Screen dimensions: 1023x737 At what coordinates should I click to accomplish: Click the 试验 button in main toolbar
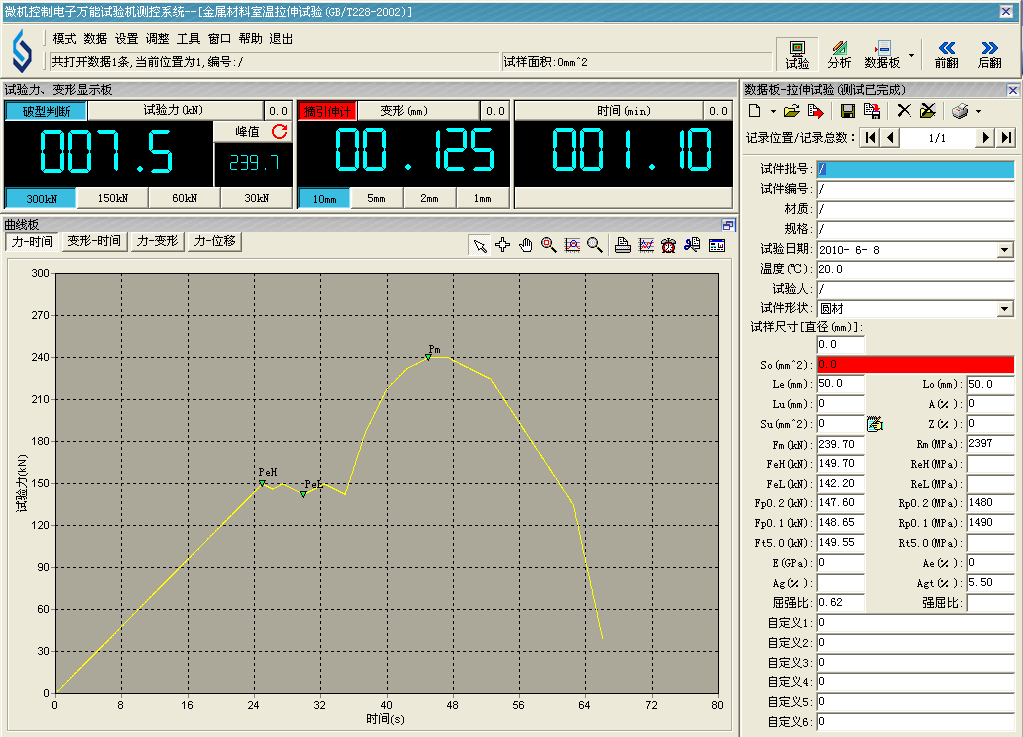(797, 54)
